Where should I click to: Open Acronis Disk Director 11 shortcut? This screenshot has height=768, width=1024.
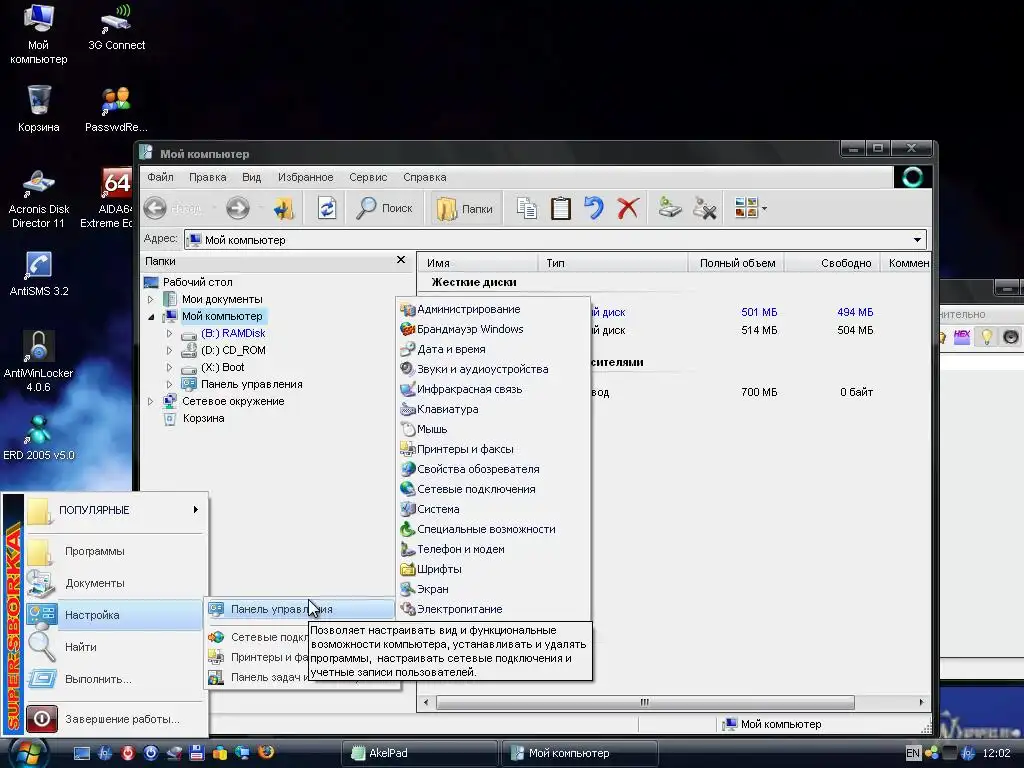point(39,199)
